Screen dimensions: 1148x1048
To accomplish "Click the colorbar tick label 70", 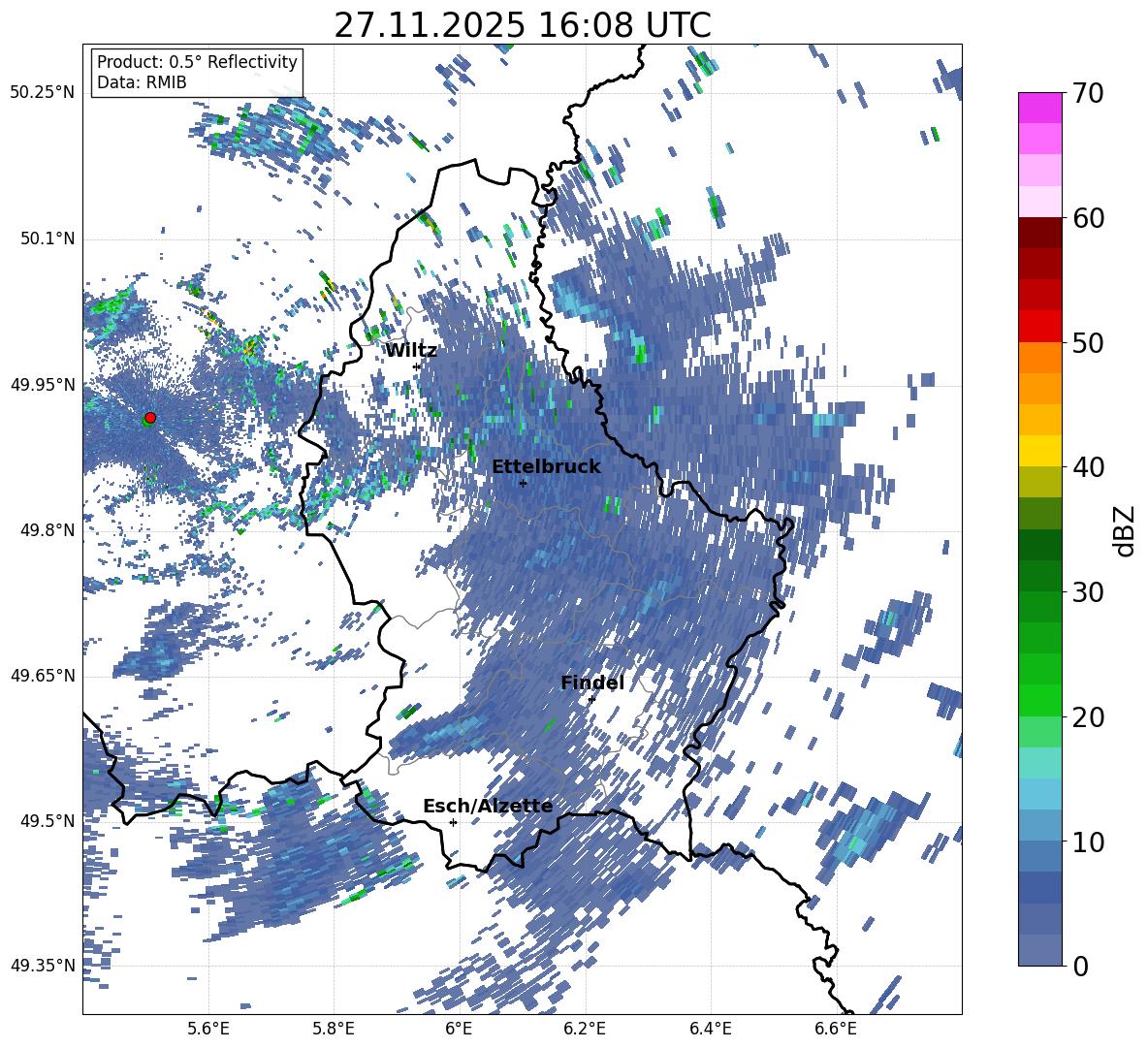I will pos(1087,94).
